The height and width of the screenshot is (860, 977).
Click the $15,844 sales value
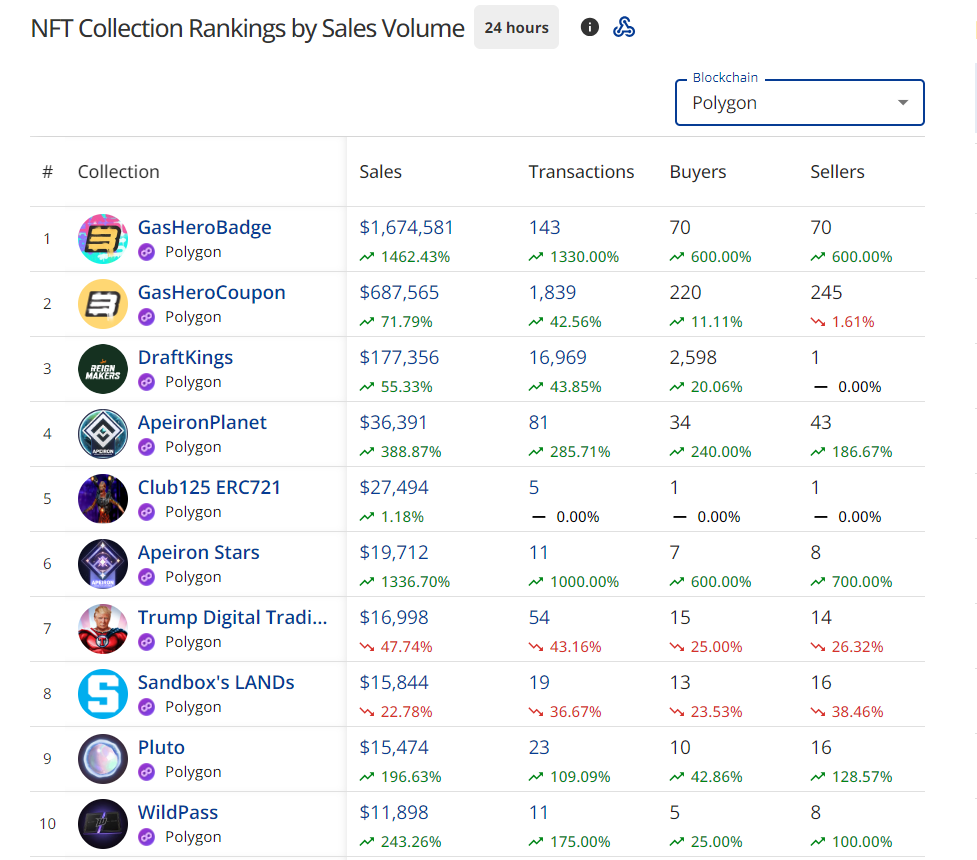point(393,682)
